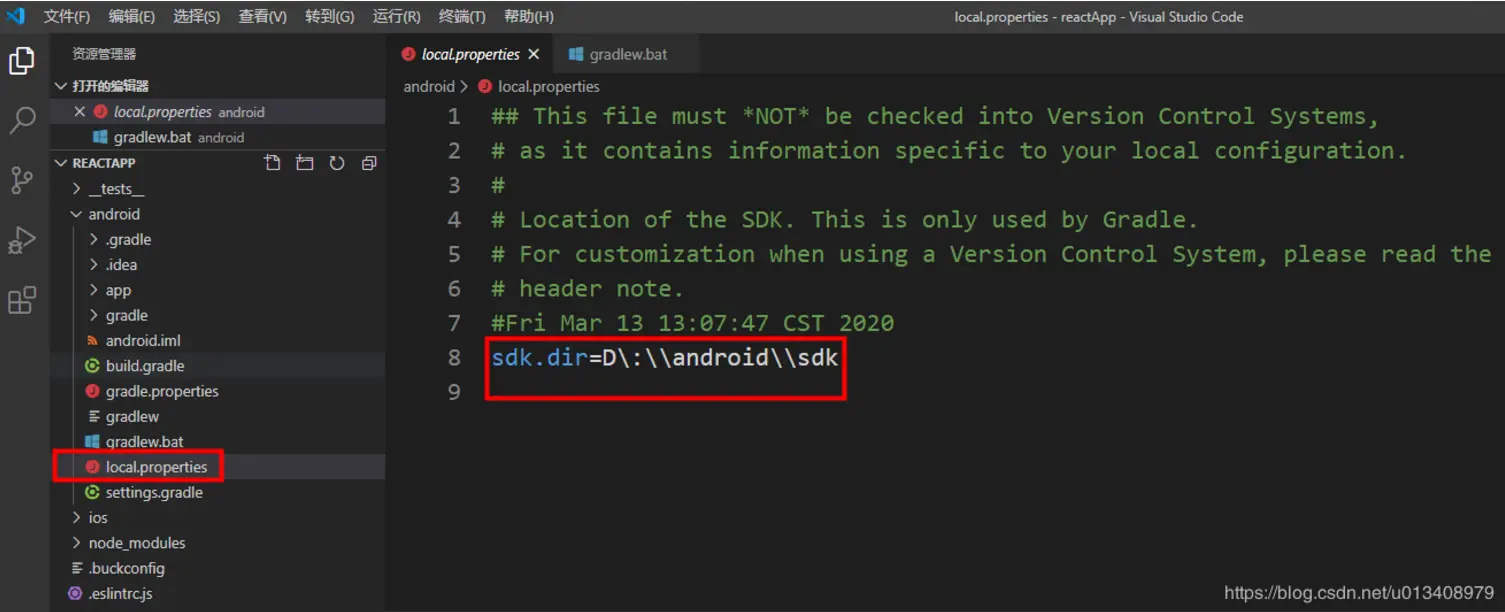Open the 文件(F) menu

(x=67, y=17)
